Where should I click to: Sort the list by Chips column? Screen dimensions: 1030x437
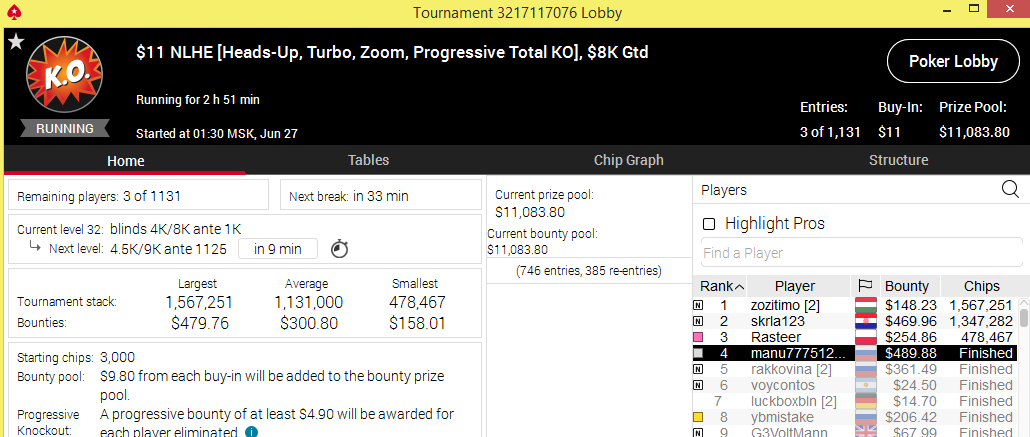981,286
